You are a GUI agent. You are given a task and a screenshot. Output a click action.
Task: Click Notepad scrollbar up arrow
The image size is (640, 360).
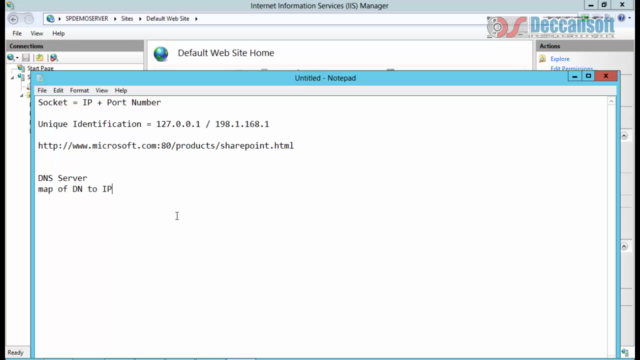(611, 101)
